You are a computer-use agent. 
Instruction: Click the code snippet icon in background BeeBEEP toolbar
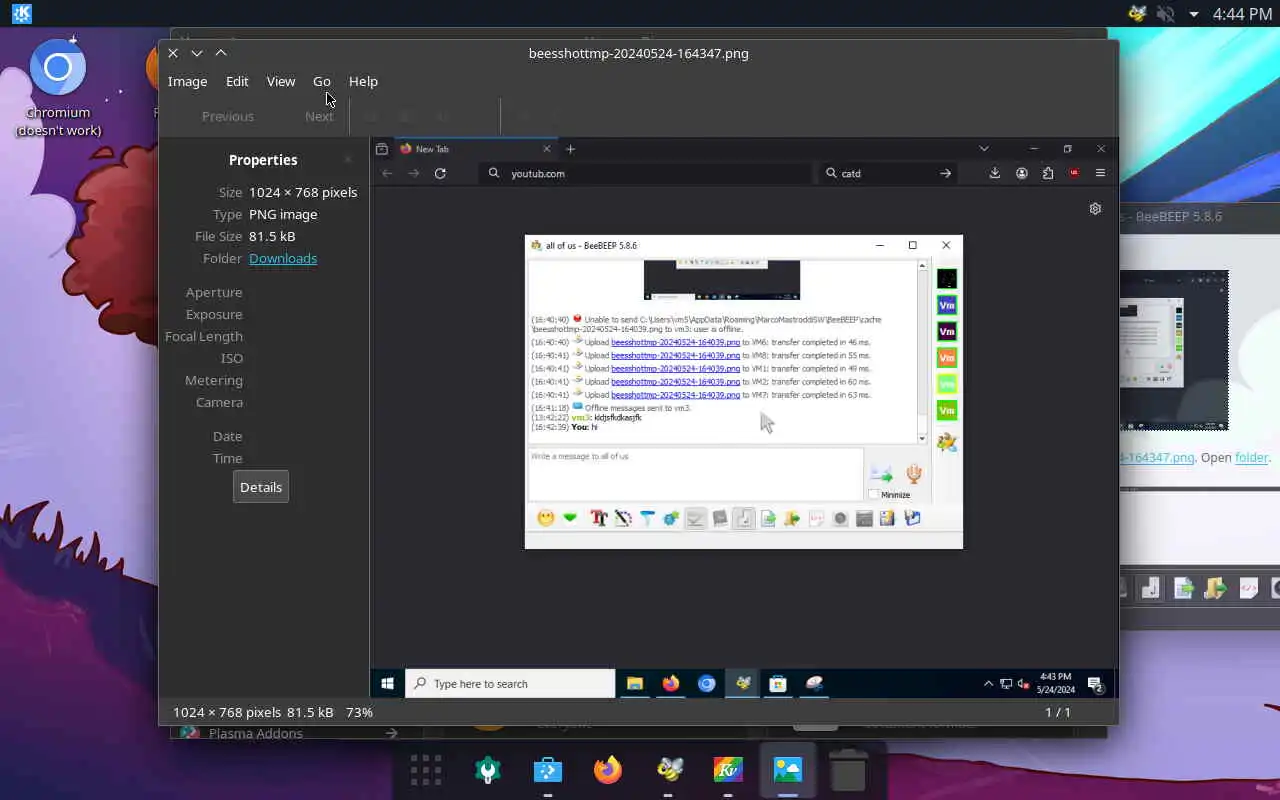point(1248,588)
